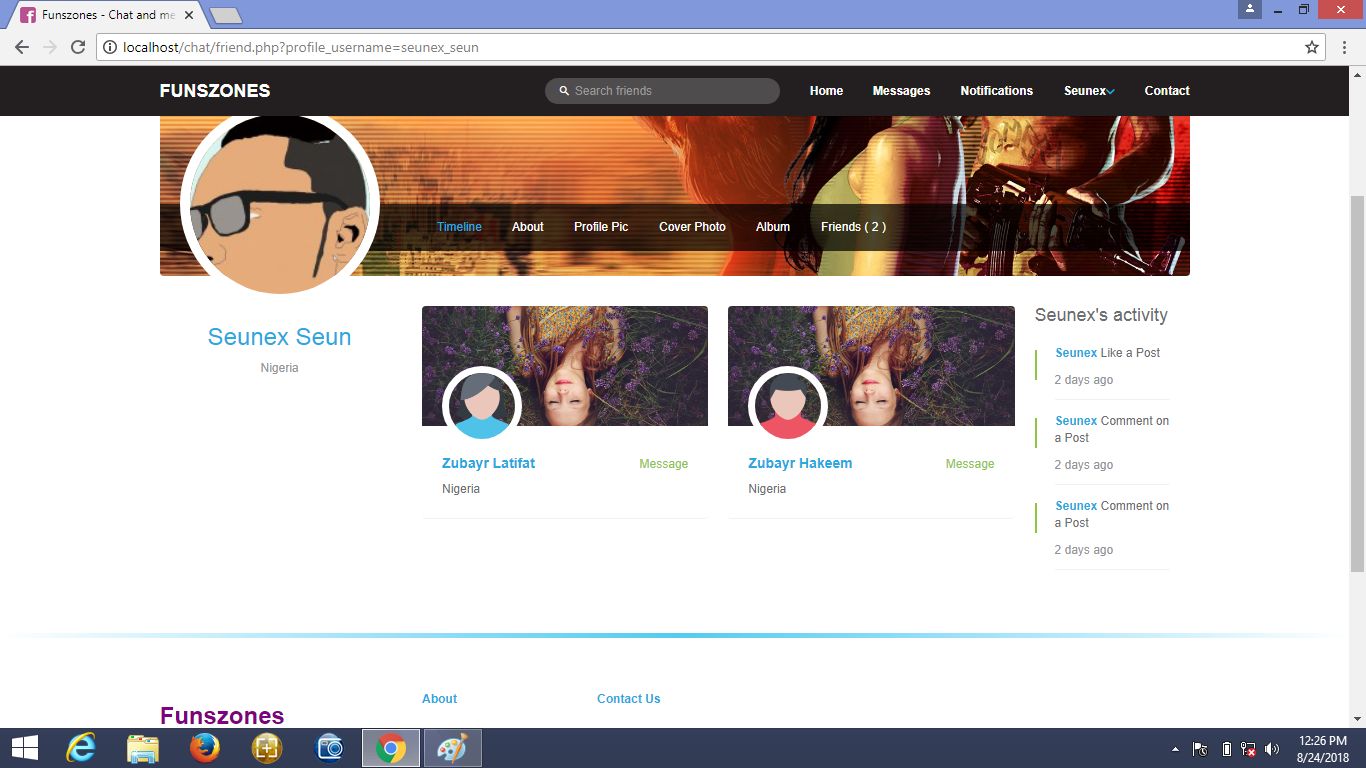
Task: Click the site information icon in address bar
Action: click(110, 47)
